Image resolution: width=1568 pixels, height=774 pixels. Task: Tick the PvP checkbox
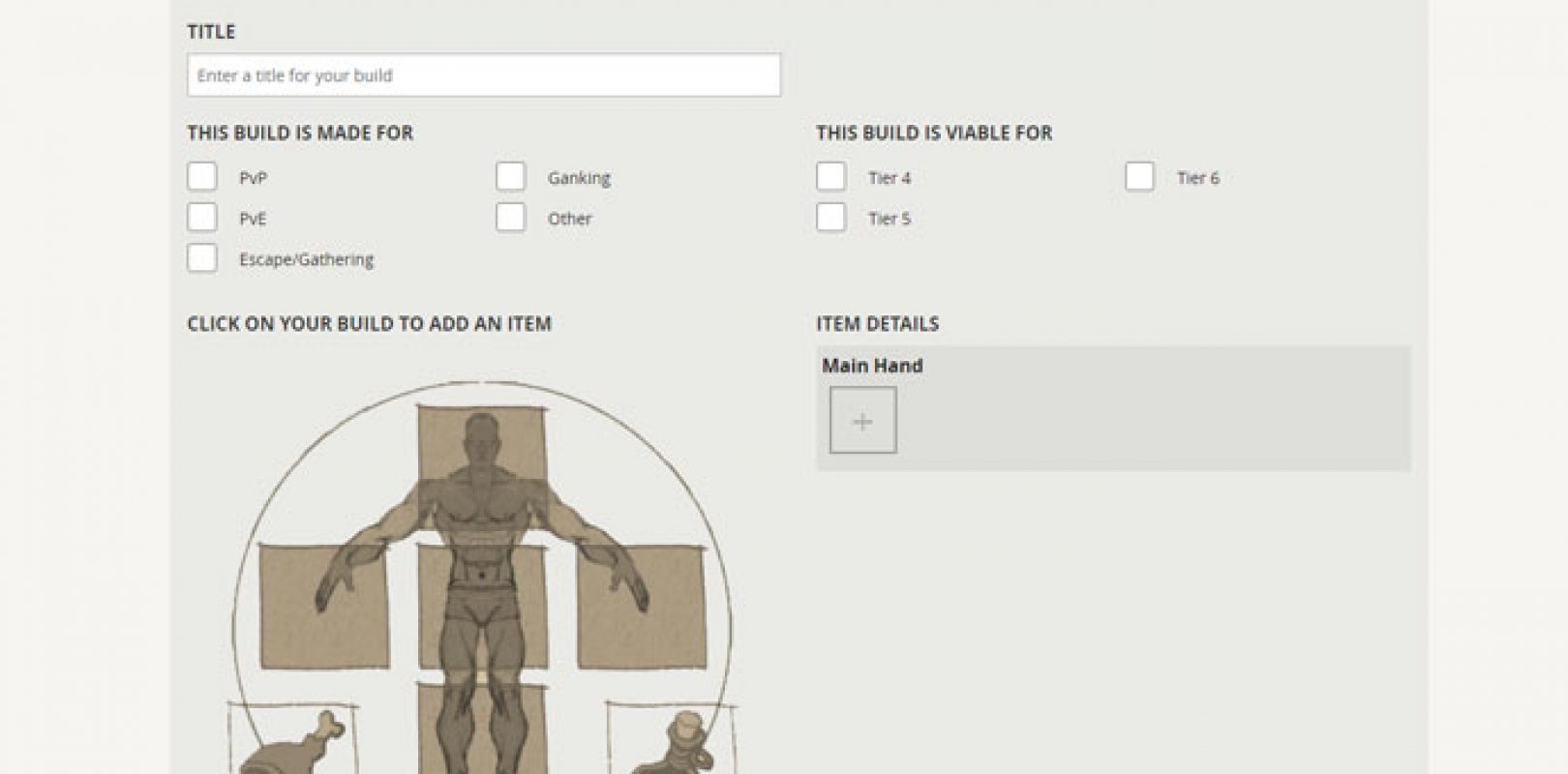tap(202, 177)
